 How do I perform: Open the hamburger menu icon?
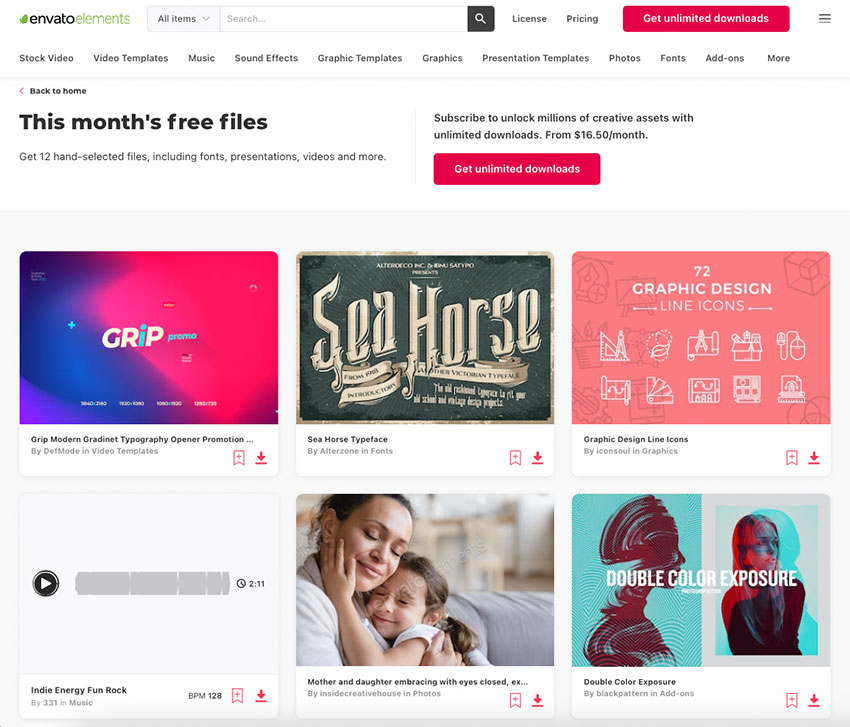pos(825,18)
